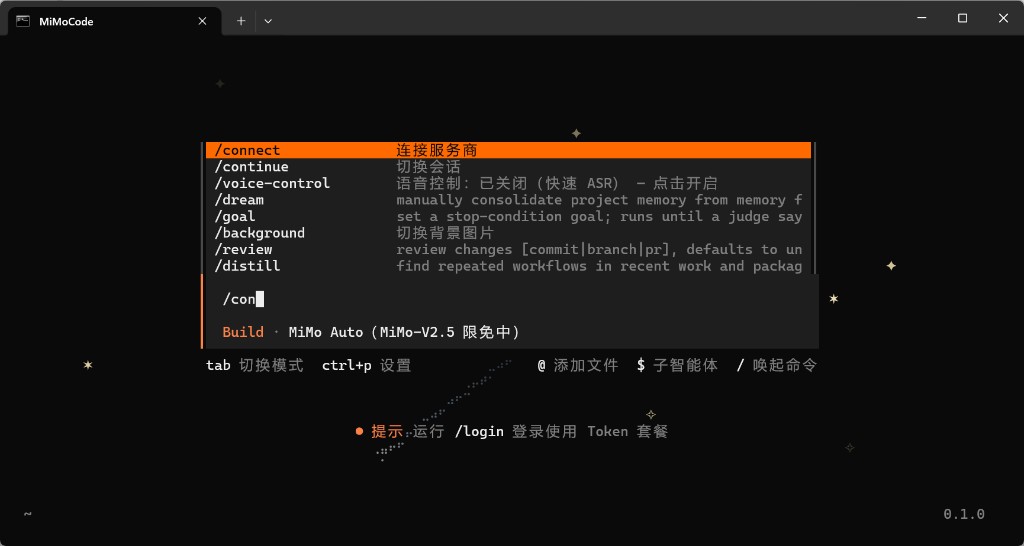Choose the /dream command

(508, 200)
